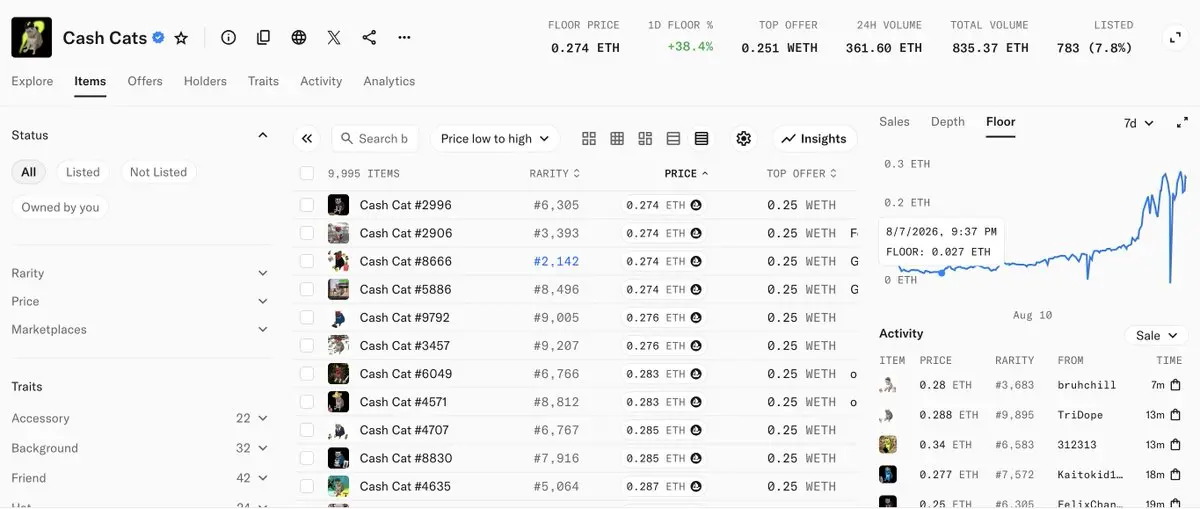Image resolution: width=1200 pixels, height=509 pixels.
Task: Check the Cash Cat #3457 row
Action: pyautogui.click(x=307, y=345)
